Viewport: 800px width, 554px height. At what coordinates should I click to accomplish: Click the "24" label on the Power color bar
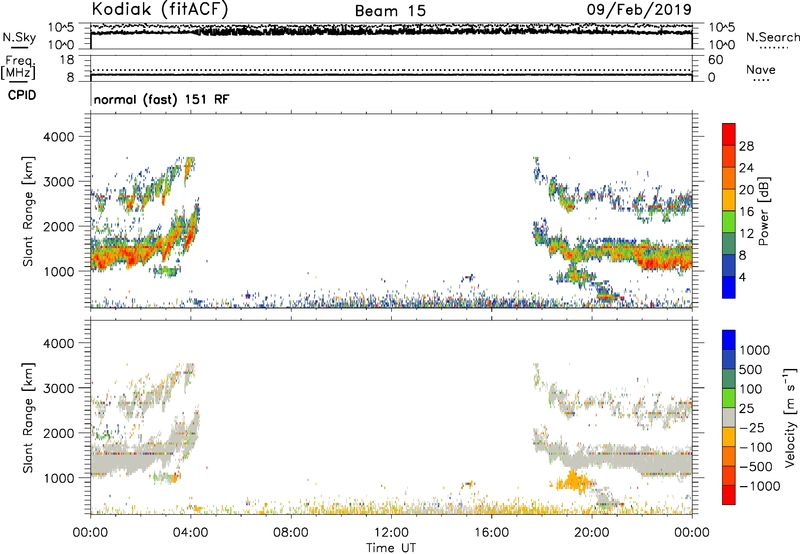pos(746,168)
